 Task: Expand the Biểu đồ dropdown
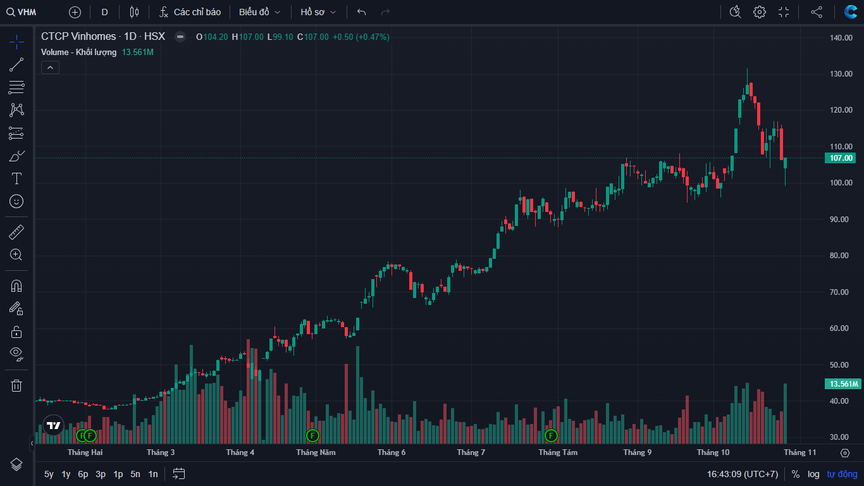[x=259, y=12]
